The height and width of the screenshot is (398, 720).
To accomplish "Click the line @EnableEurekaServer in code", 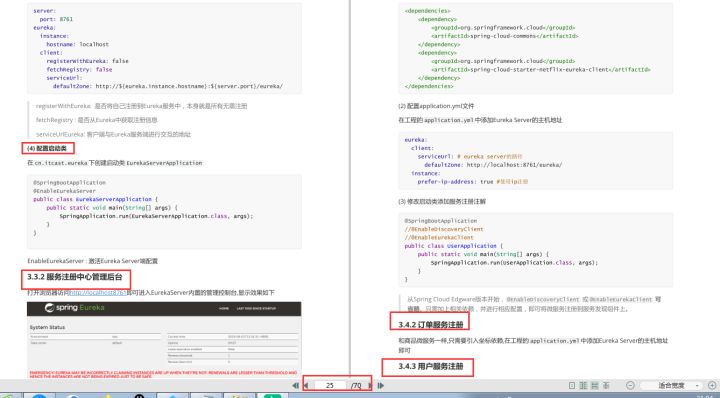I will coord(64,191).
